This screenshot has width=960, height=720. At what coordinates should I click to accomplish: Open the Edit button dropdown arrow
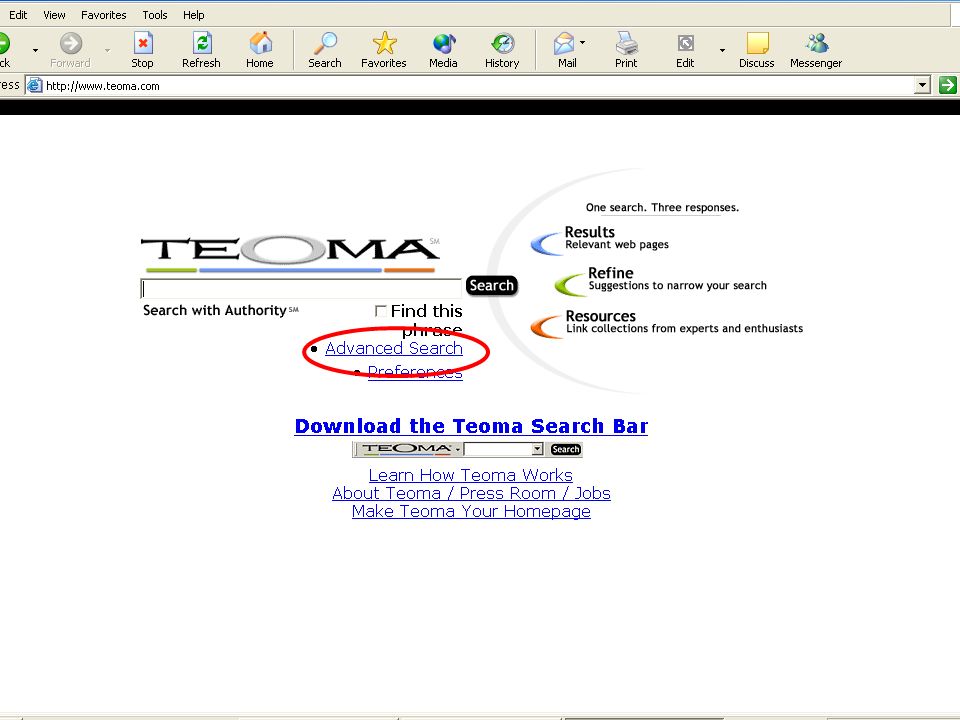pos(722,50)
